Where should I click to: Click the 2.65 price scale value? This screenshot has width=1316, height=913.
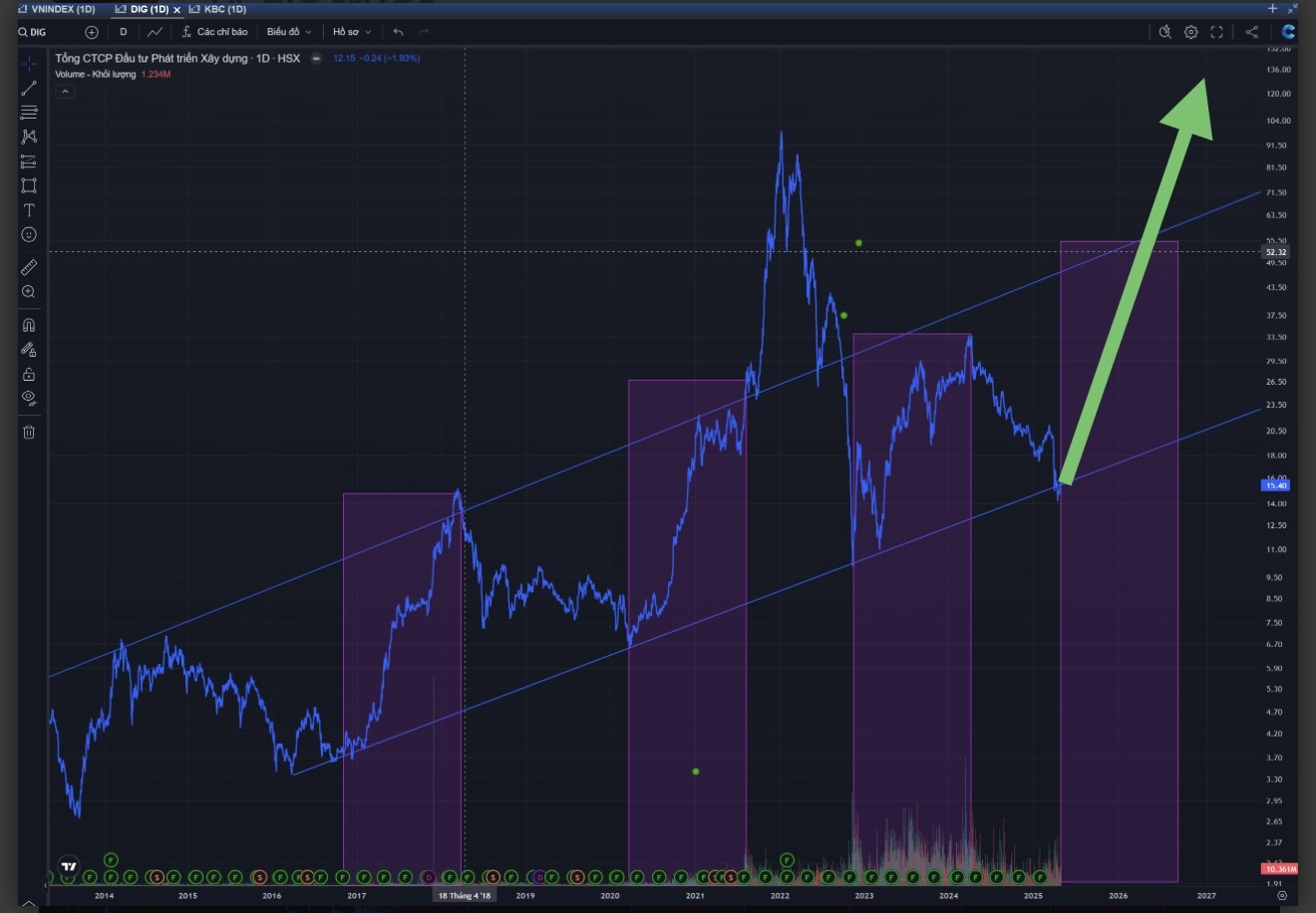click(x=1275, y=821)
